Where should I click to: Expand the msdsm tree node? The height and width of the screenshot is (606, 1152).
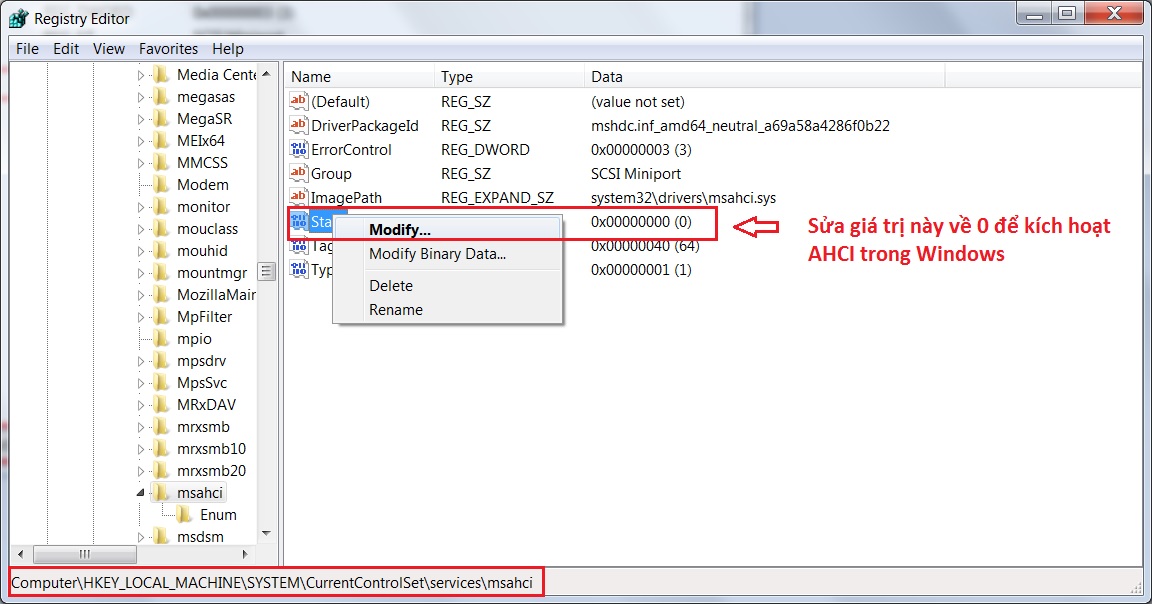coord(140,537)
